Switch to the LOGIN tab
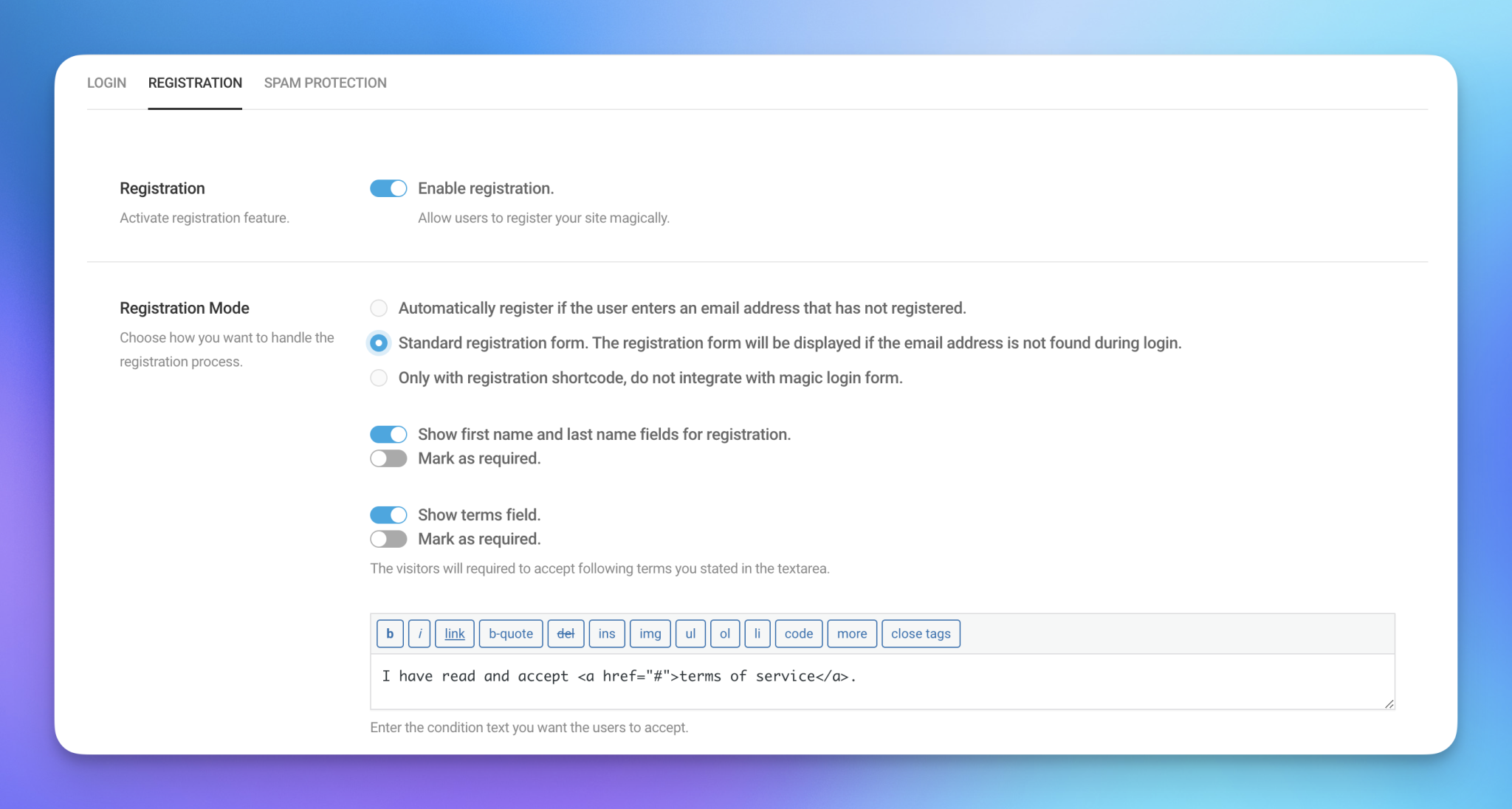Viewport: 1512px width, 809px height. 107,83
